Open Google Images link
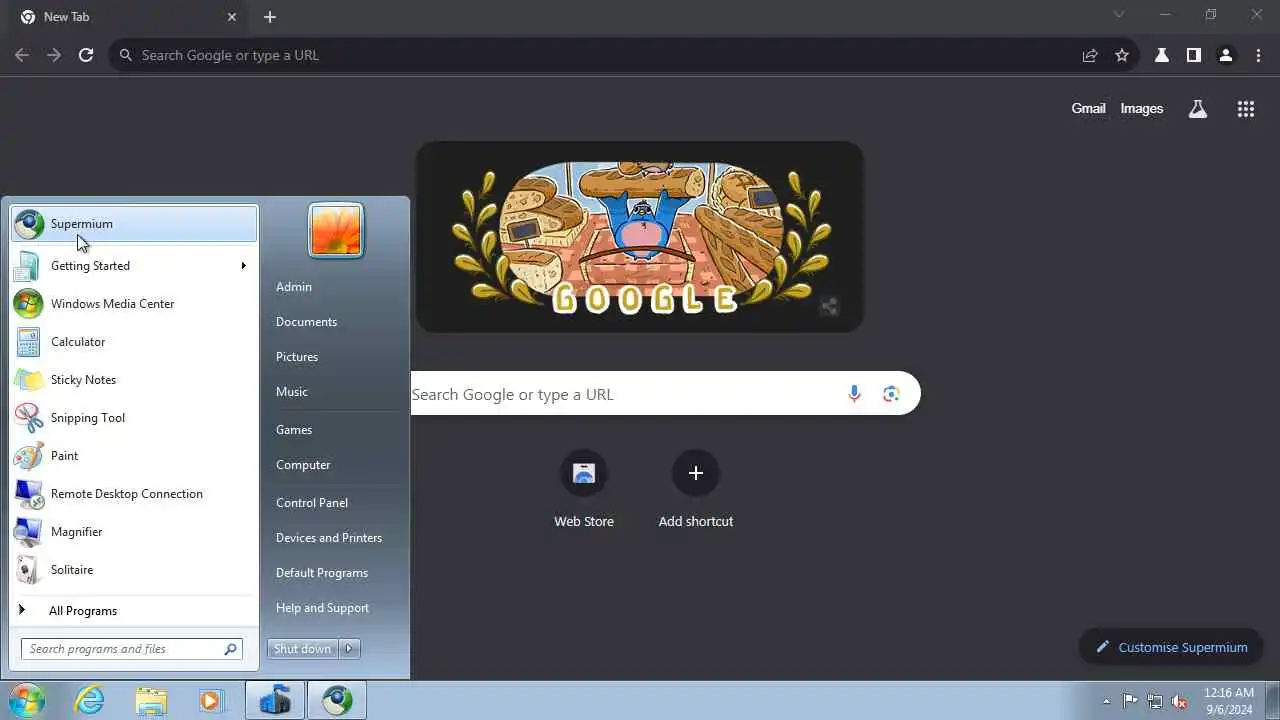 click(1142, 109)
